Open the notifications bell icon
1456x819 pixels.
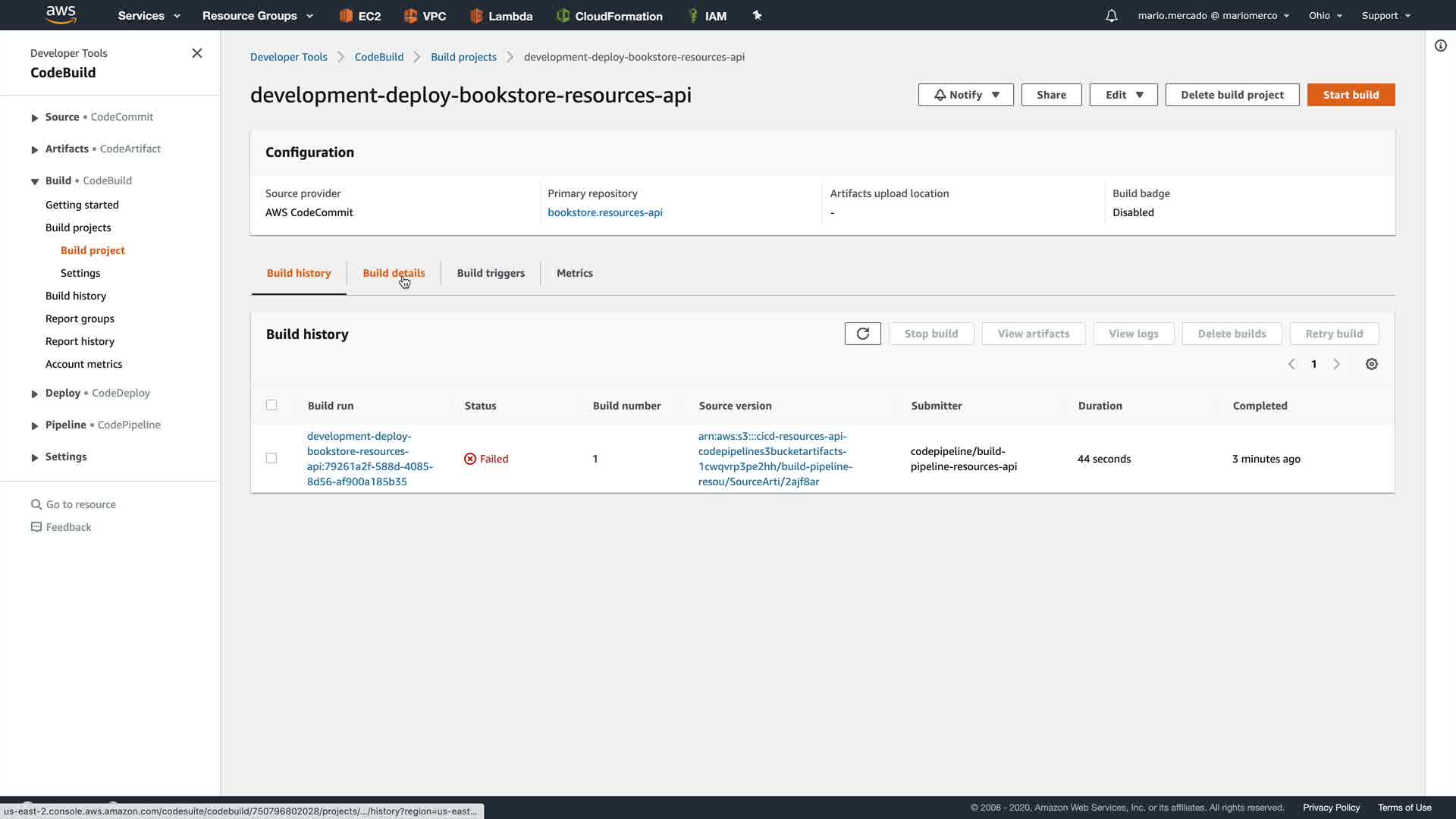(x=1111, y=16)
